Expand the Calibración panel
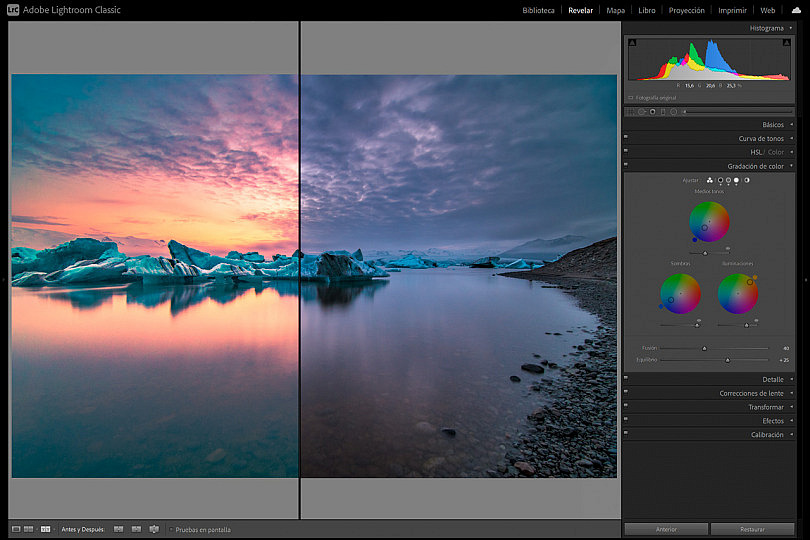This screenshot has height=540, width=810. click(709, 435)
